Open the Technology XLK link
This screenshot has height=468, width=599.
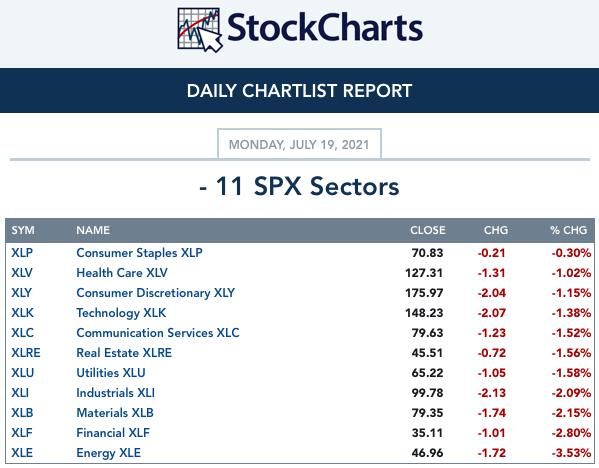tap(121, 313)
